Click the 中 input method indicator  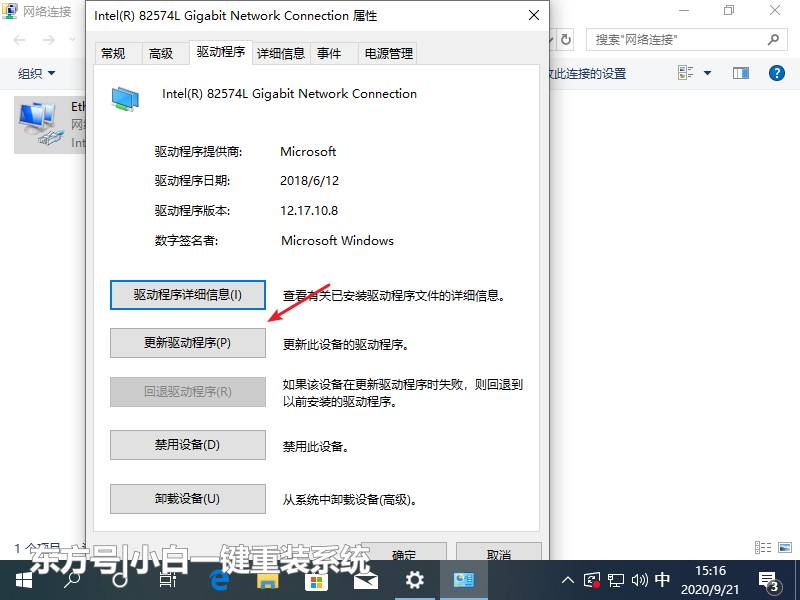[663, 579]
